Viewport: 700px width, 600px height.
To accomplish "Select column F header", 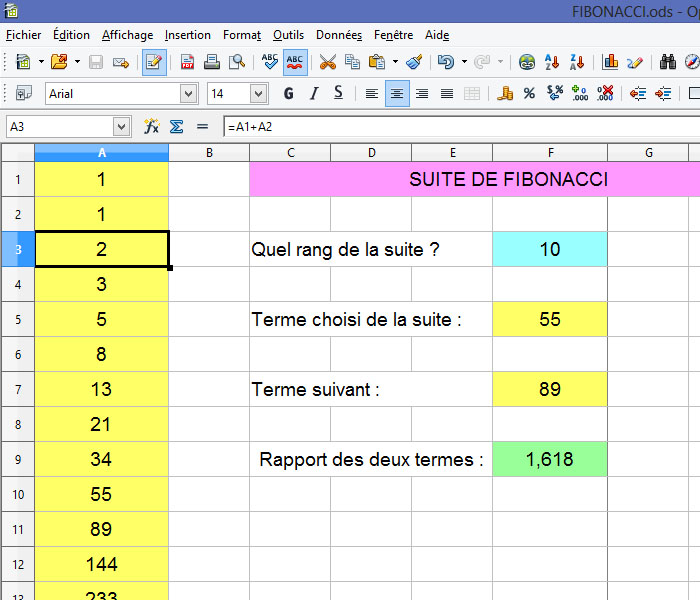I will click(x=550, y=153).
